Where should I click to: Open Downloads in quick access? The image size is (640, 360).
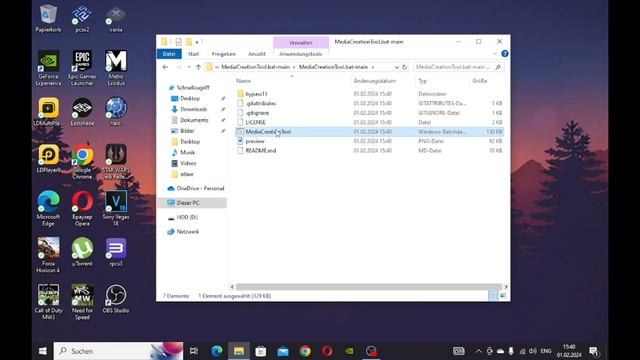click(x=193, y=109)
